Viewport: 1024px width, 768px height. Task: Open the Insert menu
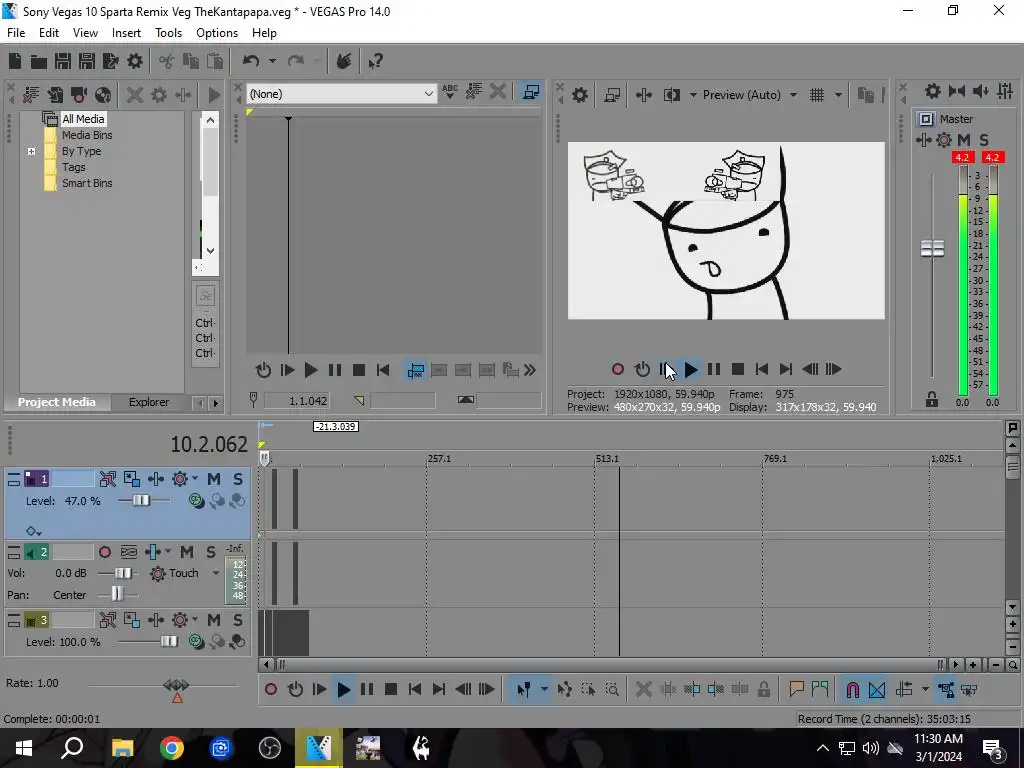pos(126,33)
